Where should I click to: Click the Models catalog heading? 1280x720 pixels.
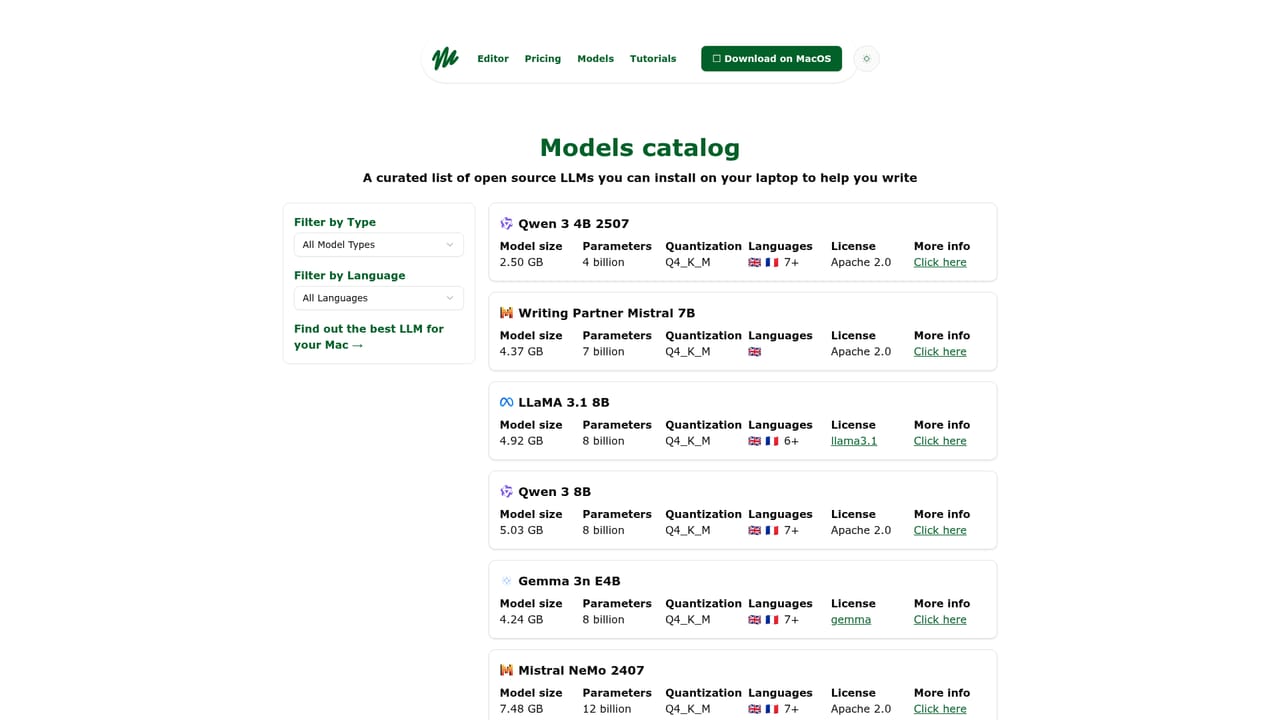coord(640,148)
